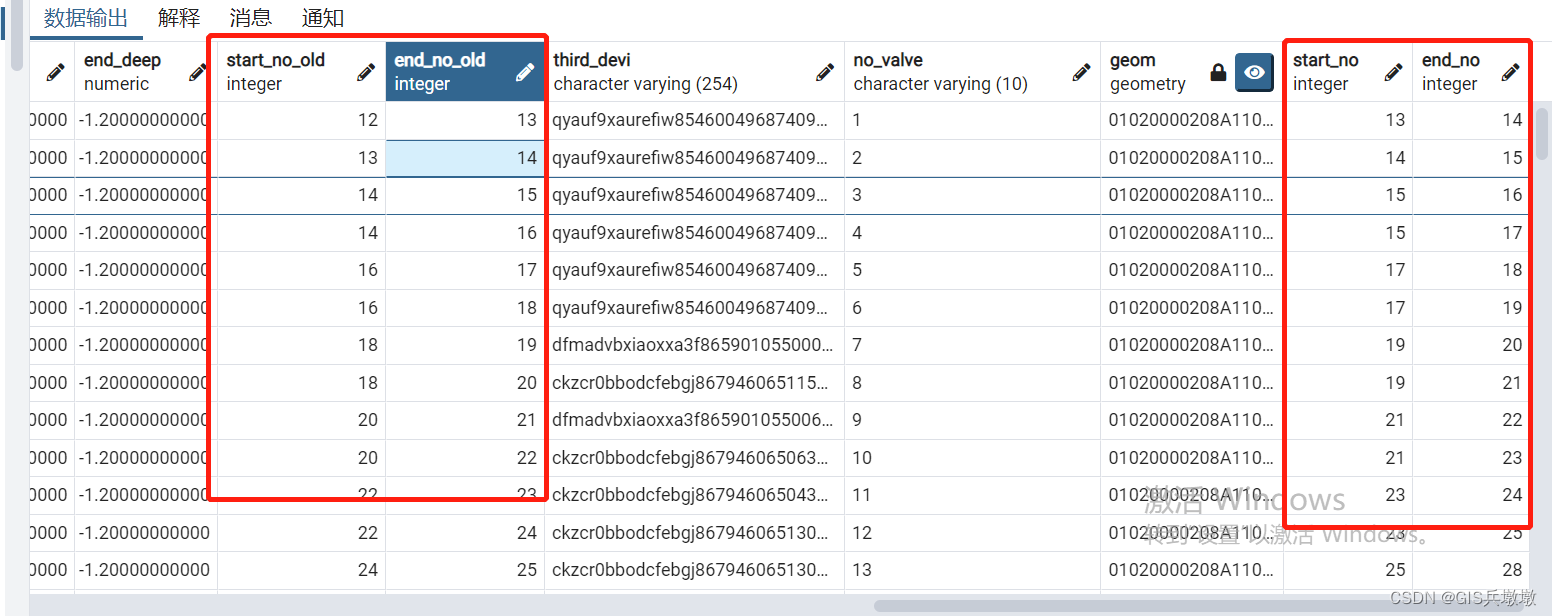This screenshot has height=616, width=1552.
Task: Open the 通知 tab
Action: pos(321,17)
